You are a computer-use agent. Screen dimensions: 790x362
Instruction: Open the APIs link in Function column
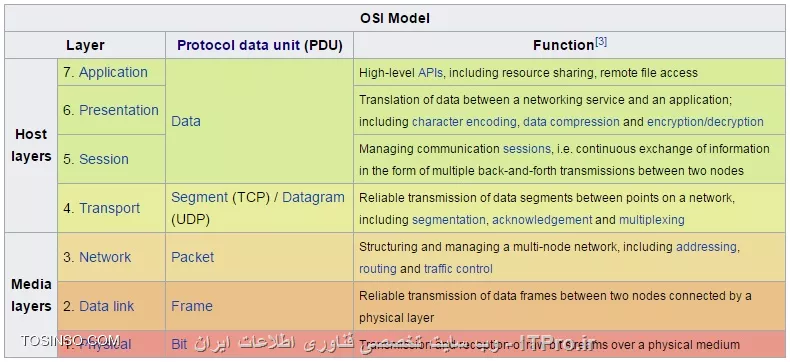(x=430, y=73)
